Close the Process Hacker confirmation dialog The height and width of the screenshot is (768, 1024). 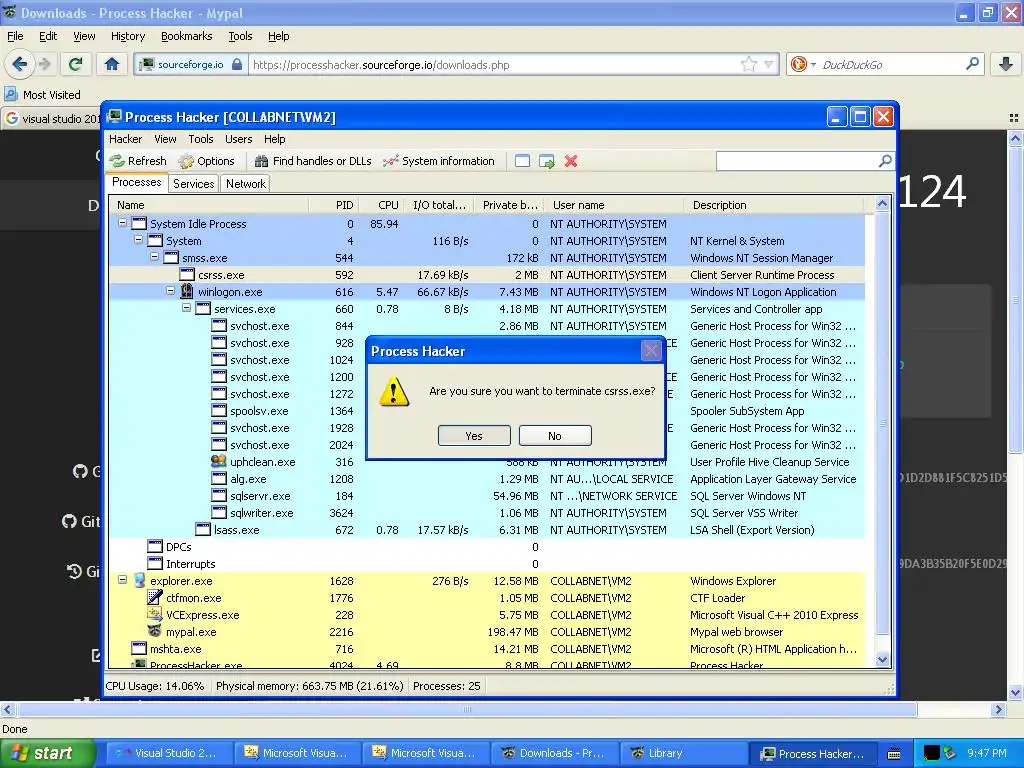point(651,351)
